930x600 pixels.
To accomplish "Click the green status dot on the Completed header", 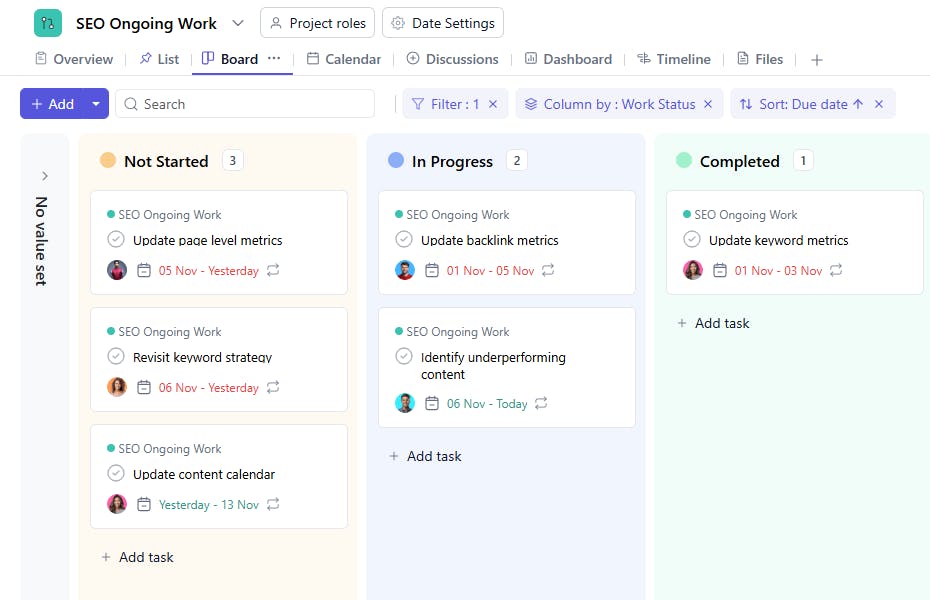I will (x=685, y=160).
